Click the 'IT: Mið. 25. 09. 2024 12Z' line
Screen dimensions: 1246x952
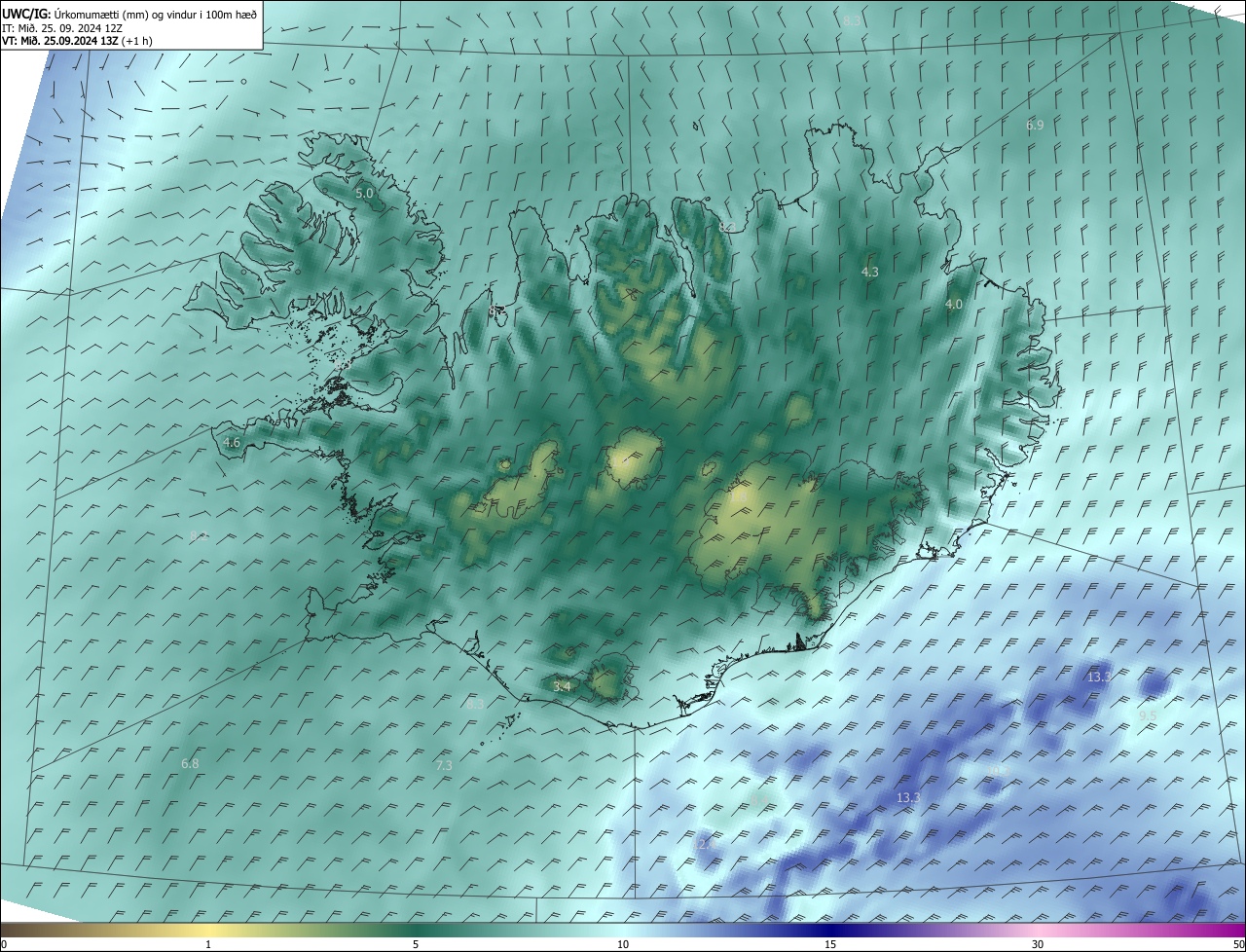[x=62, y=28]
